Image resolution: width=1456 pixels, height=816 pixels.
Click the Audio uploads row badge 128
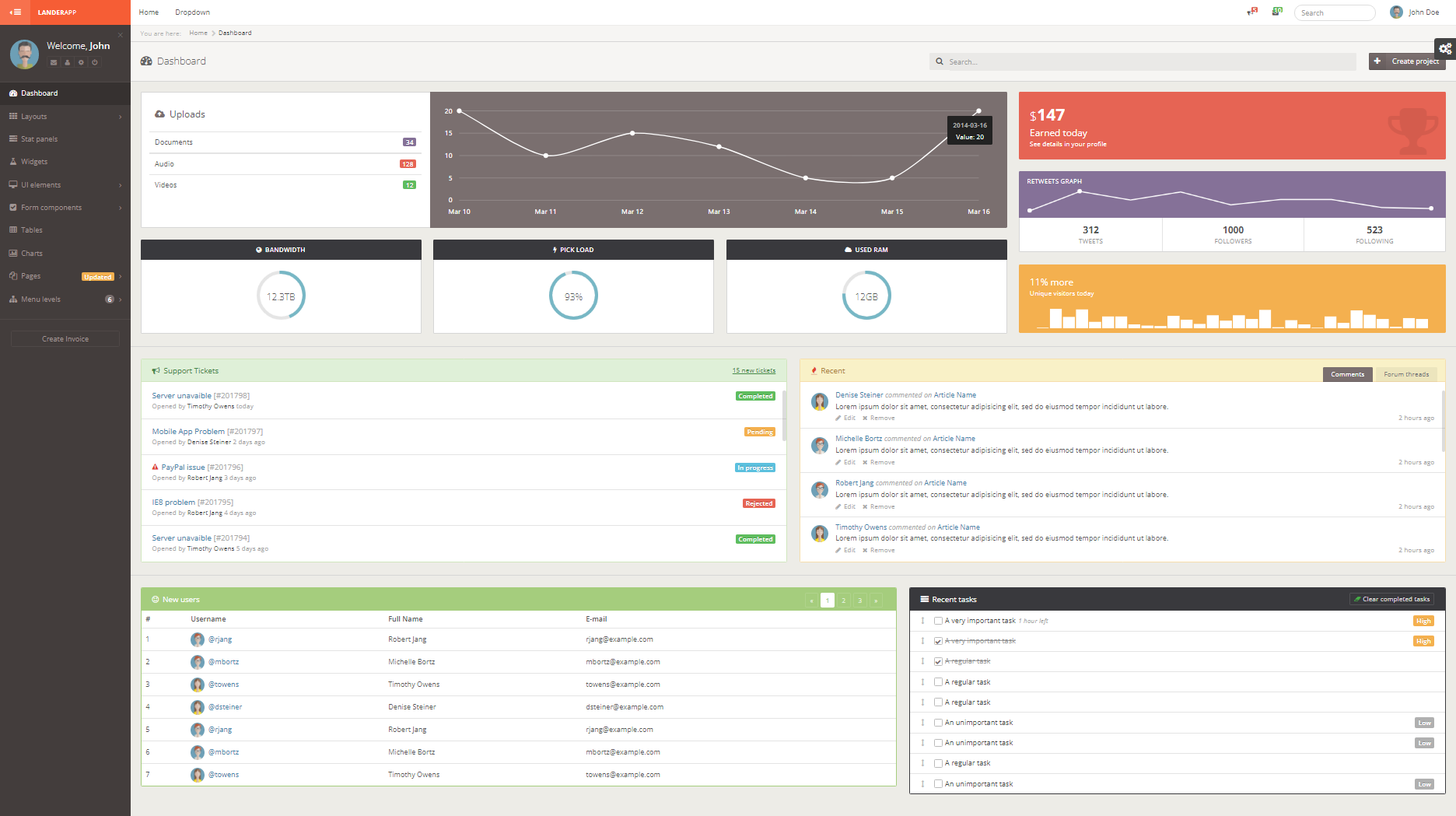coord(408,164)
